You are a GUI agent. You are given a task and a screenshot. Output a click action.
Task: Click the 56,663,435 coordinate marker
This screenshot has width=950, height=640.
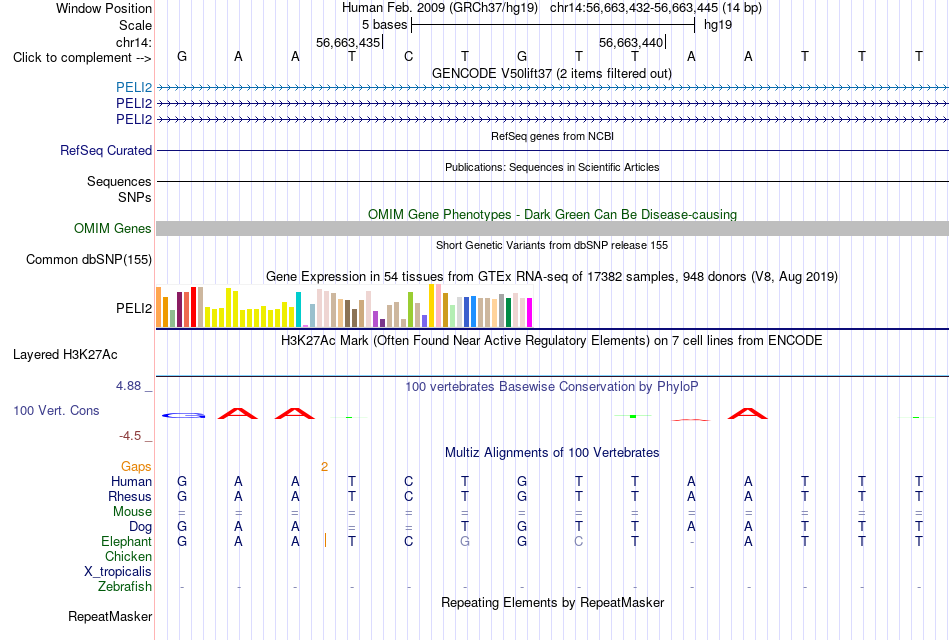click(348, 42)
